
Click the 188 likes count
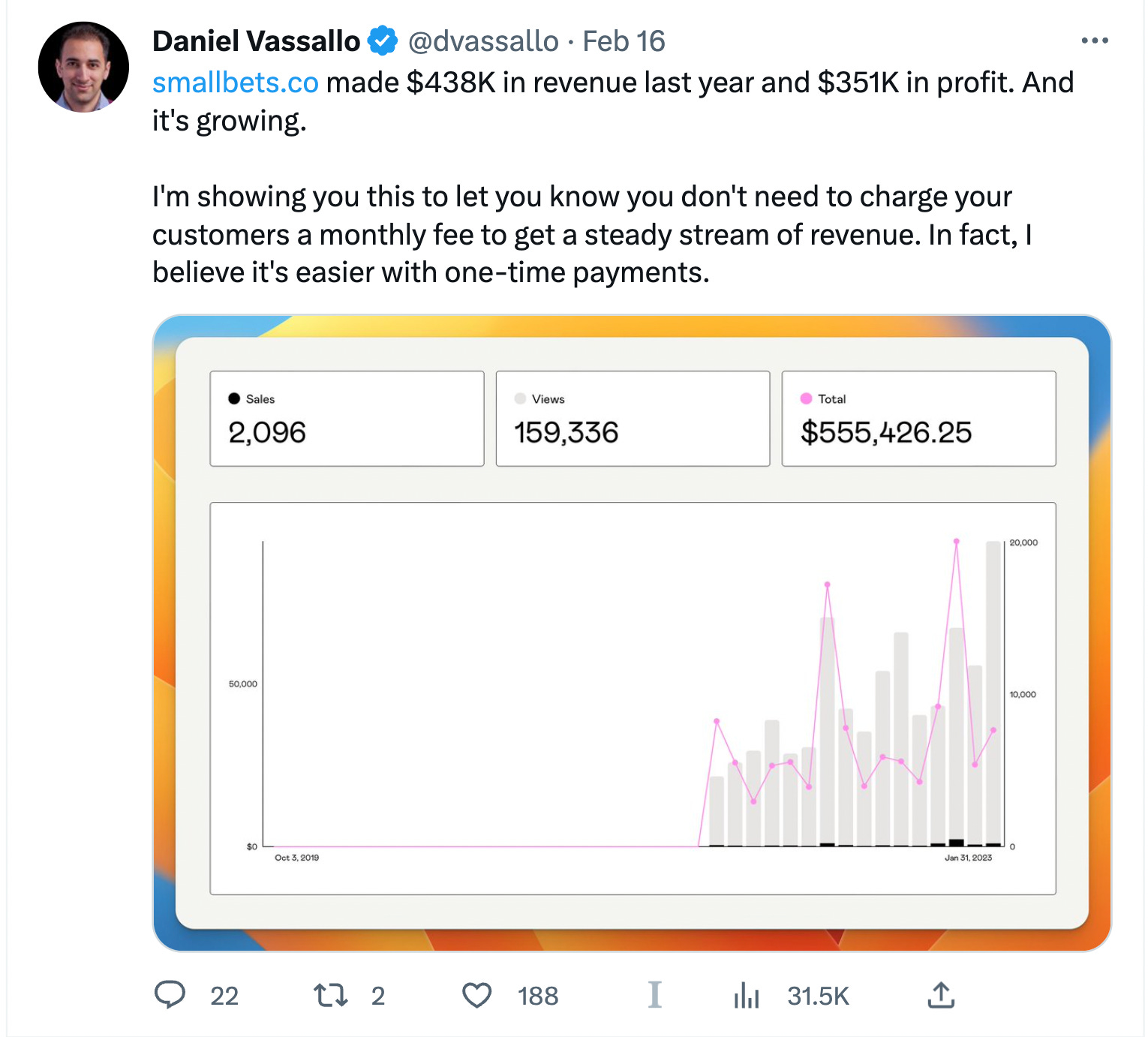point(538,996)
